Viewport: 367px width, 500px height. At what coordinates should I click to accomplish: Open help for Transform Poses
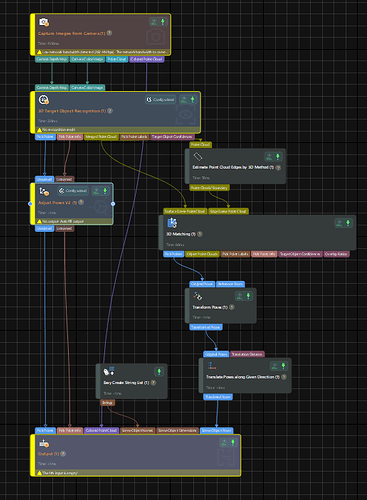[232, 307]
